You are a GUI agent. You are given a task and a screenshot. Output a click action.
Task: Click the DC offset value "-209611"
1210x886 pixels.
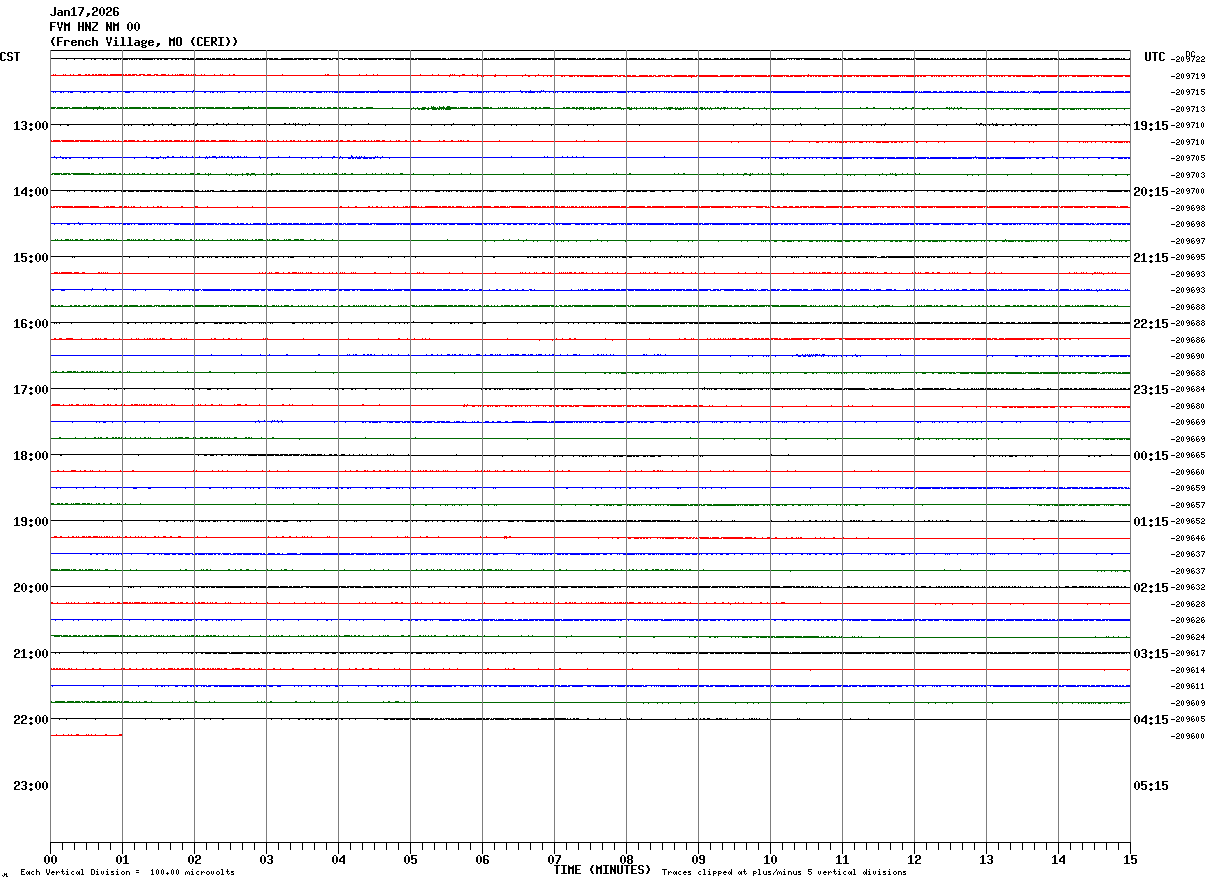(x=1189, y=686)
